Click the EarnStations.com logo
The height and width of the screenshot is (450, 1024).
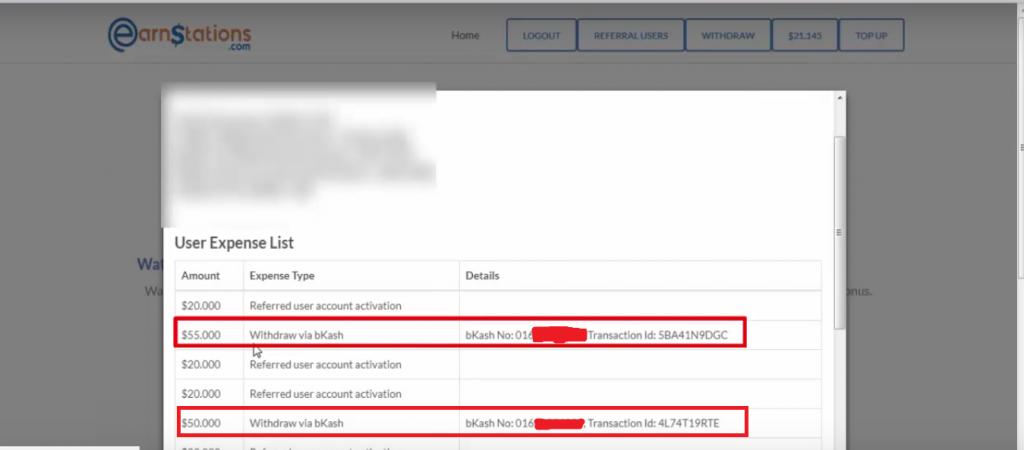click(178, 34)
